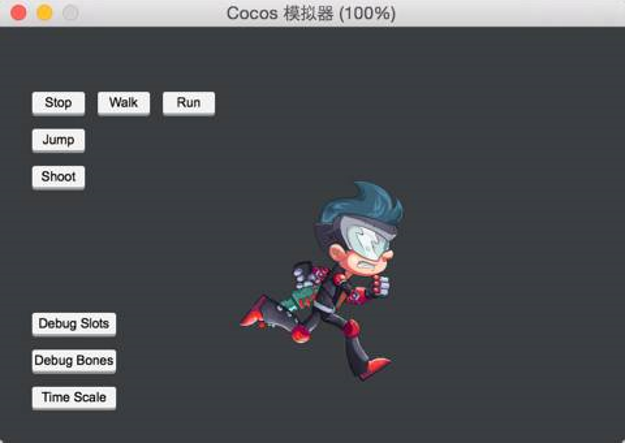Fire using the Shoot button
The image size is (625, 444).
point(58,177)
